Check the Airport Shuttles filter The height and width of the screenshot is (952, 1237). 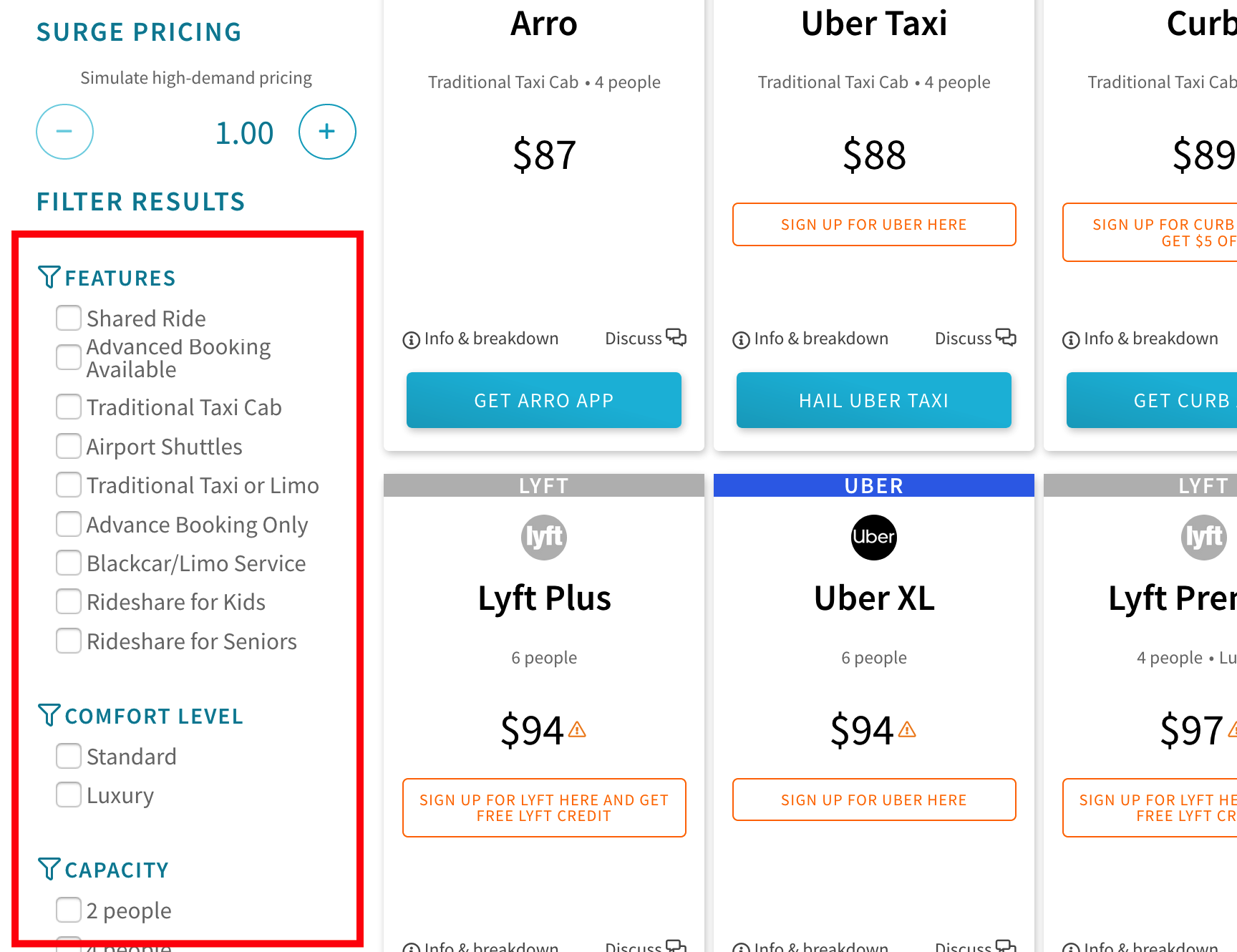point(69,446)
